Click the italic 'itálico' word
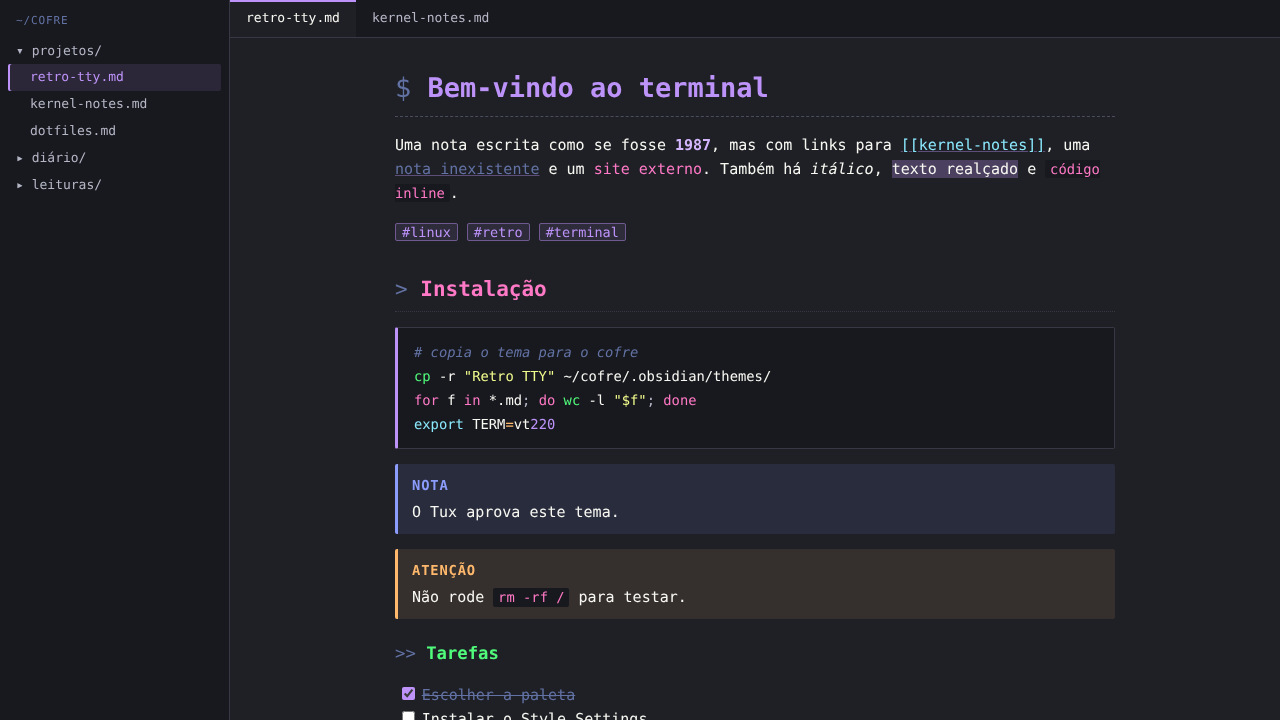The image size is (1280, 720). coord(842,169)
